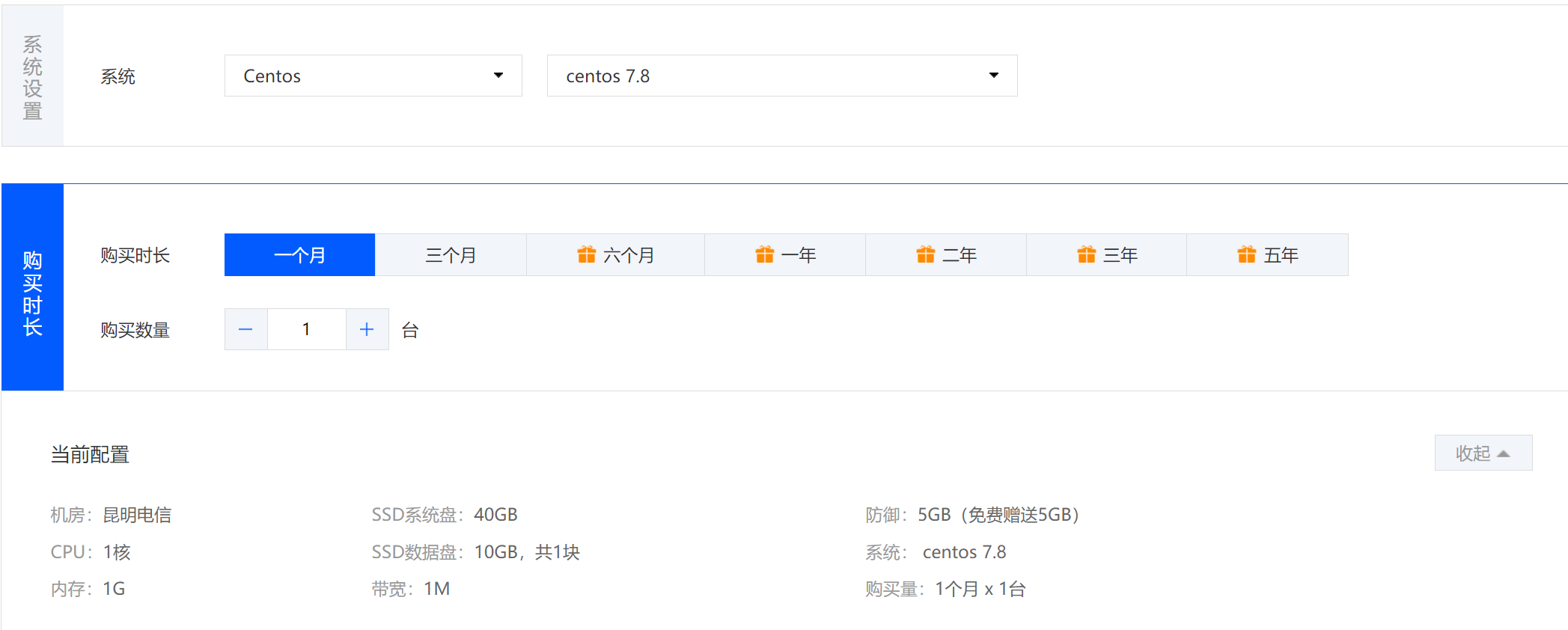1568x630 pixels.
Task: Click the SSD数据盘 10GB，共1块 value
Action: coord(527,552)
